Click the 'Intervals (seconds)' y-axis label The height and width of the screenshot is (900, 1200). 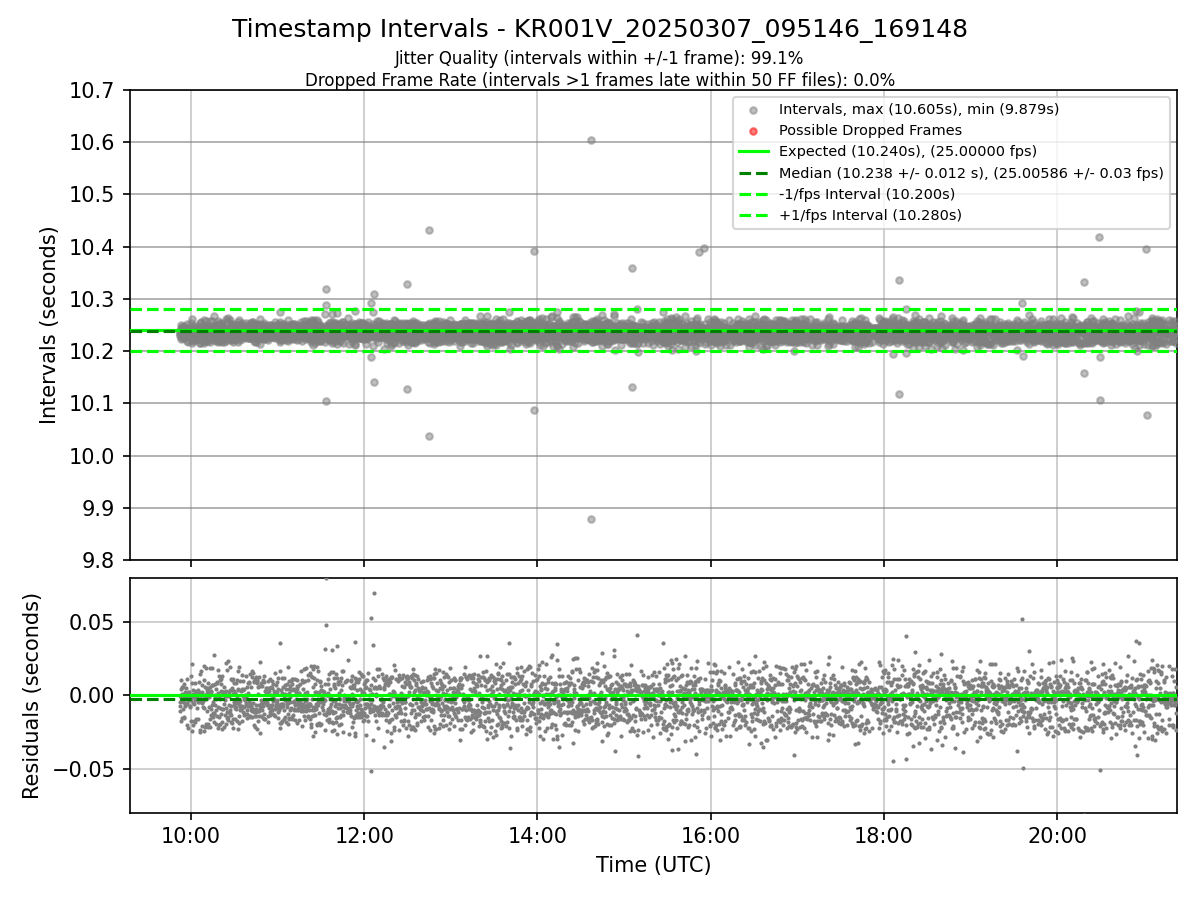pos(49,325)
